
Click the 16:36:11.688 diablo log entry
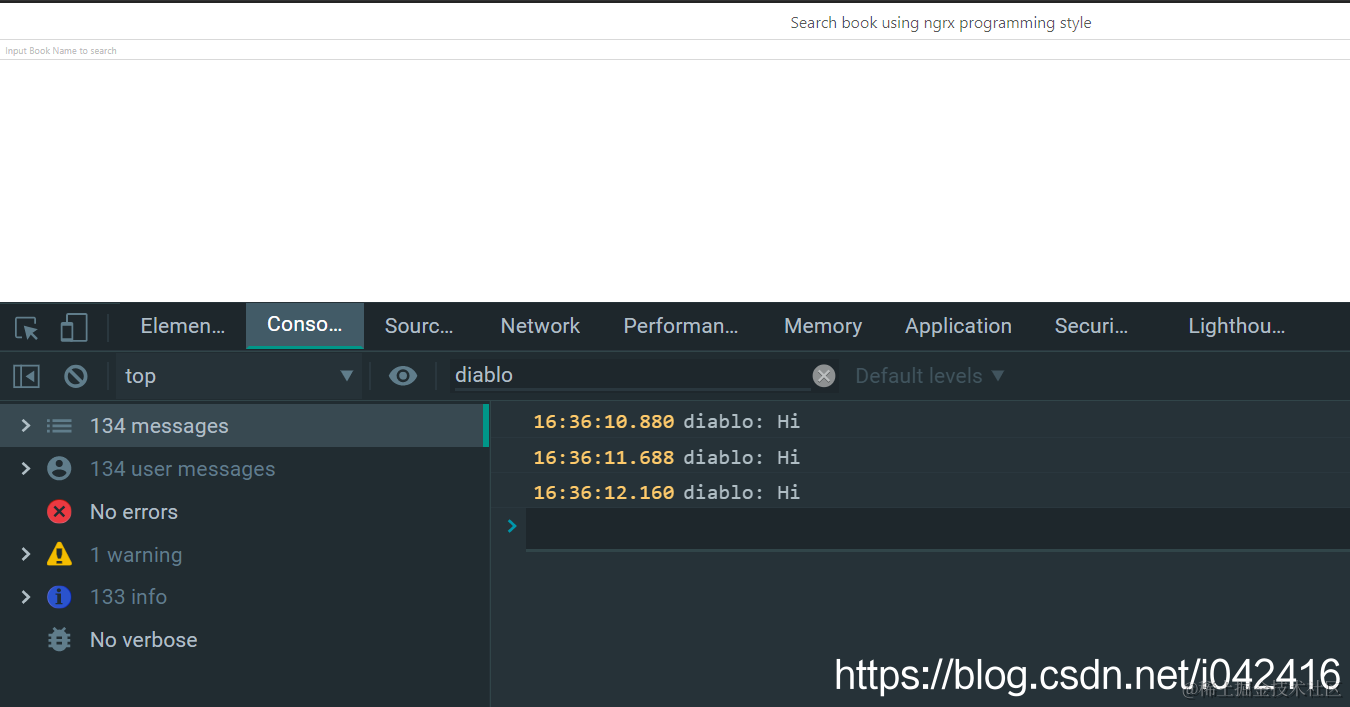tap(920, 457)
